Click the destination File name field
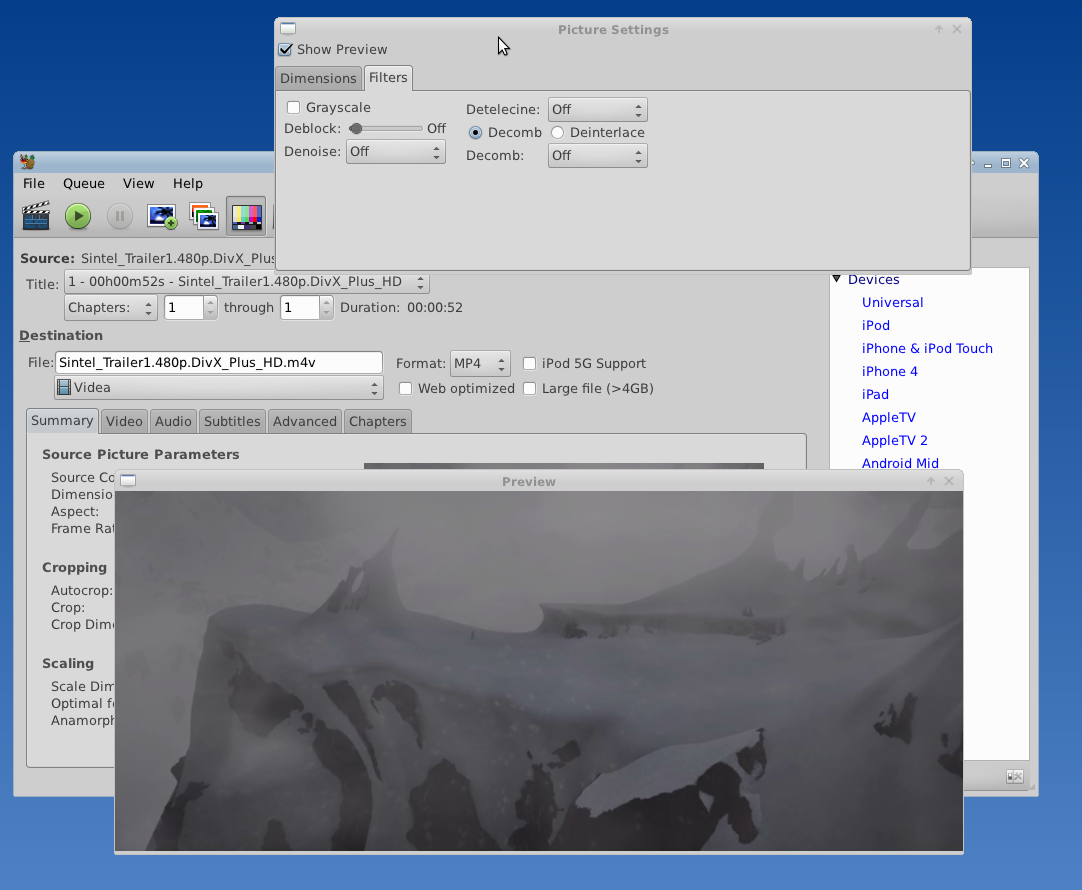This screenshot has height=890, width=1082. (219, 363)
